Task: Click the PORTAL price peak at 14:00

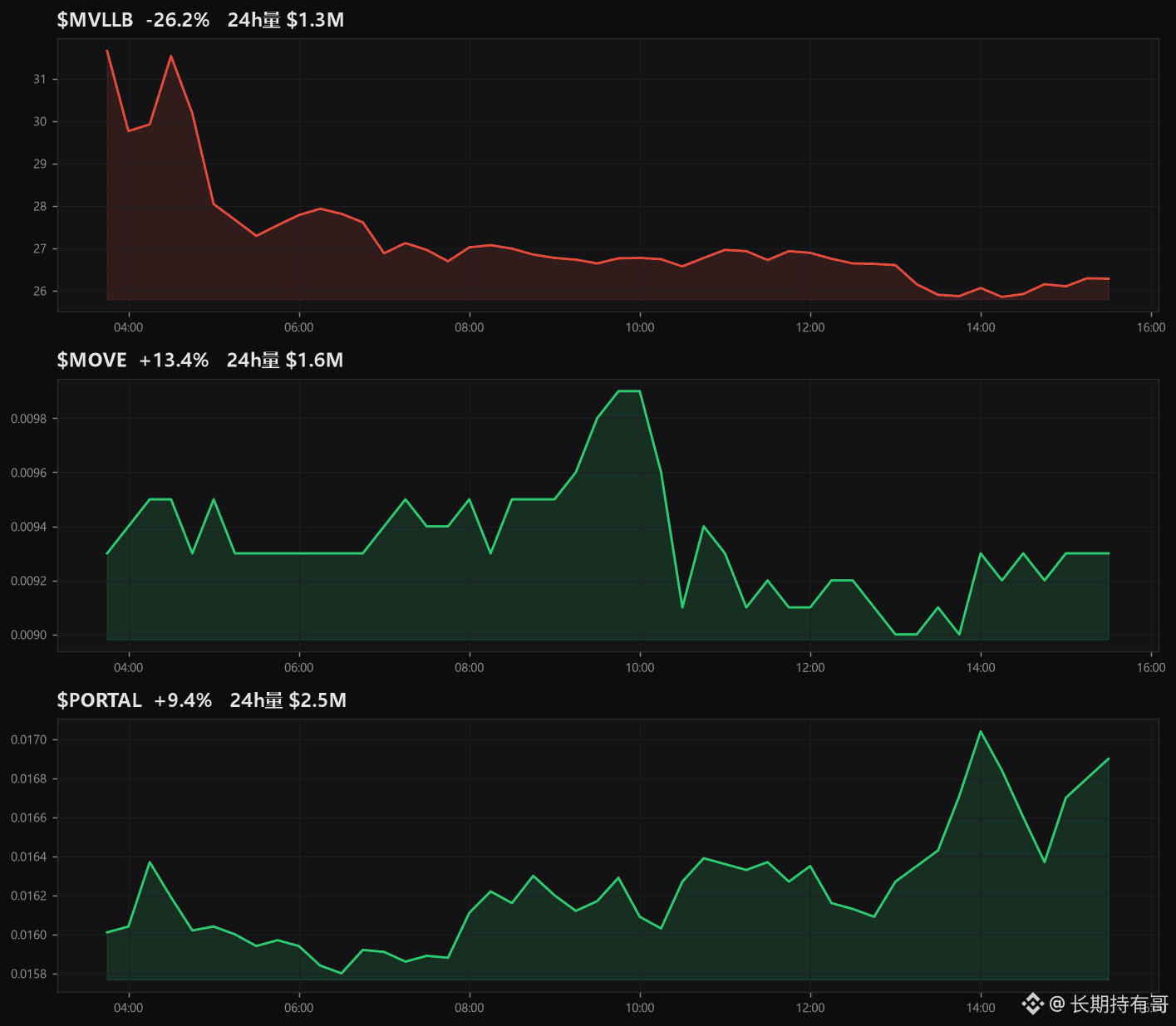Action: pyautogui.click(x=981, y=731)
